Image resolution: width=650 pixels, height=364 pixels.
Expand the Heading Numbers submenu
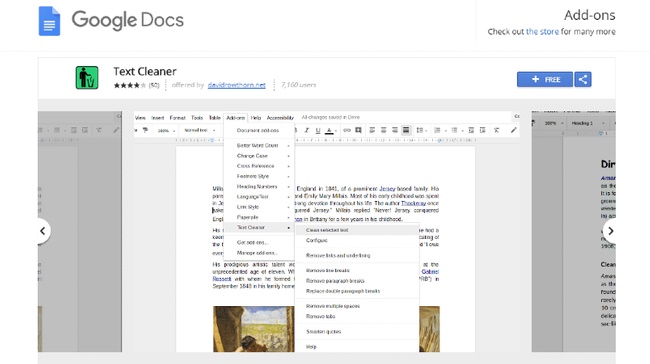[260, 187]
